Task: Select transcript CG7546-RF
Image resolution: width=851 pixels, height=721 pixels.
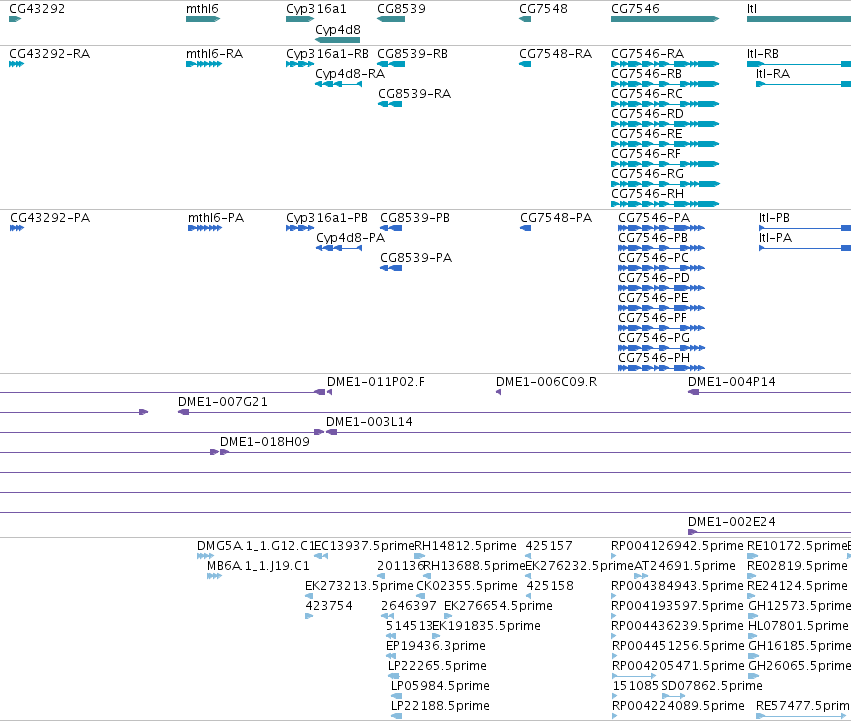Action: point(665,164)
